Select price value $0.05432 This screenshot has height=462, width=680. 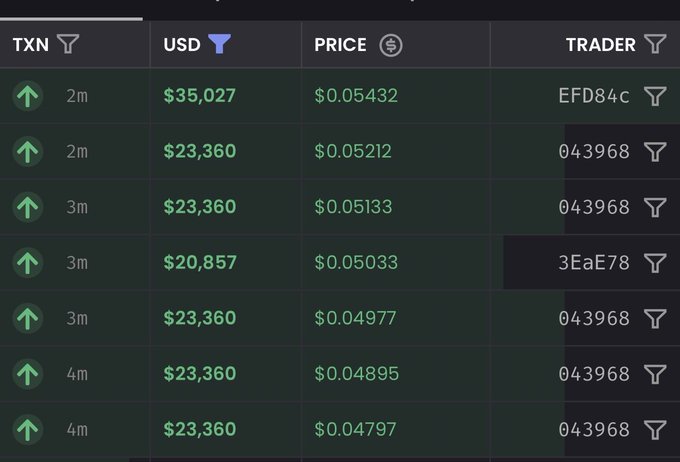(356, 95)
